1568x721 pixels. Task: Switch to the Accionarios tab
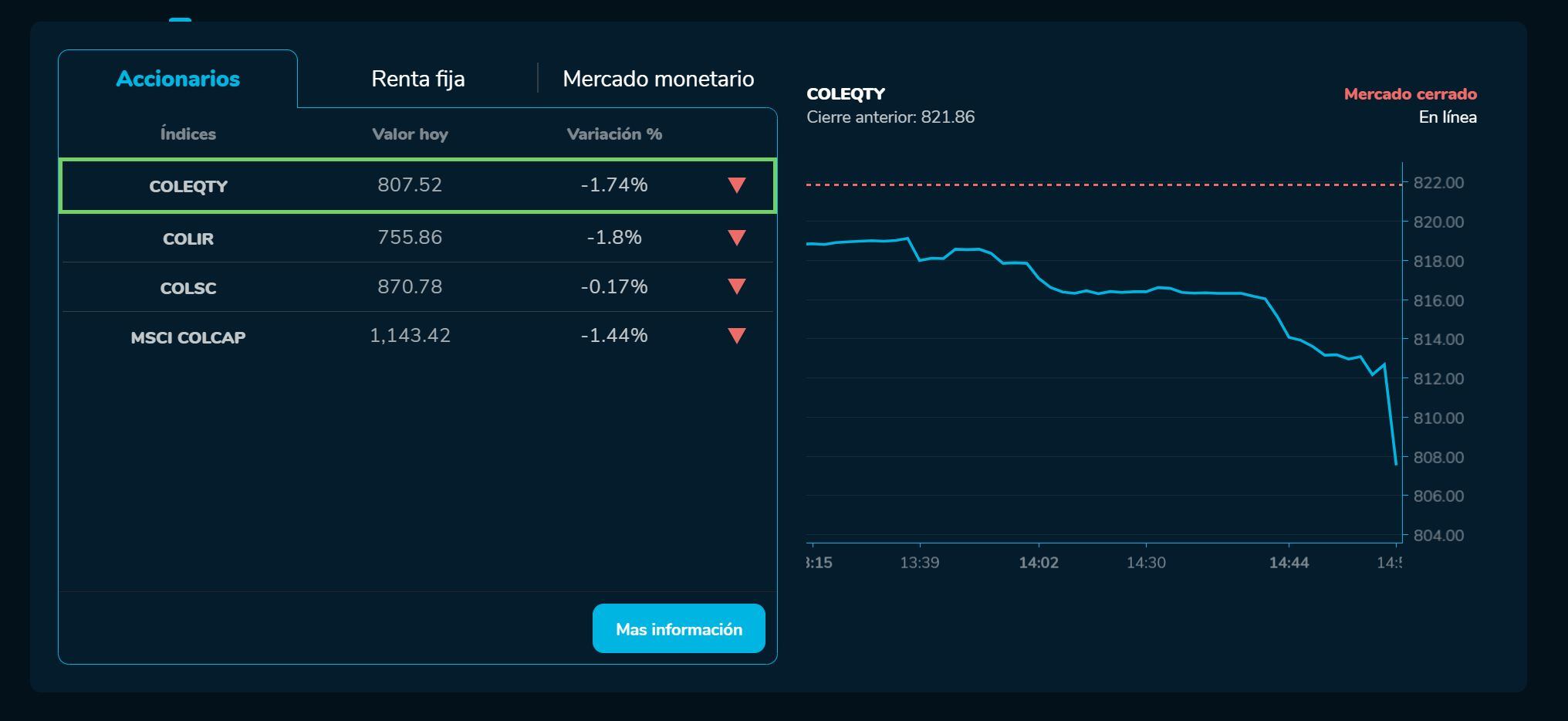point(177,79)
